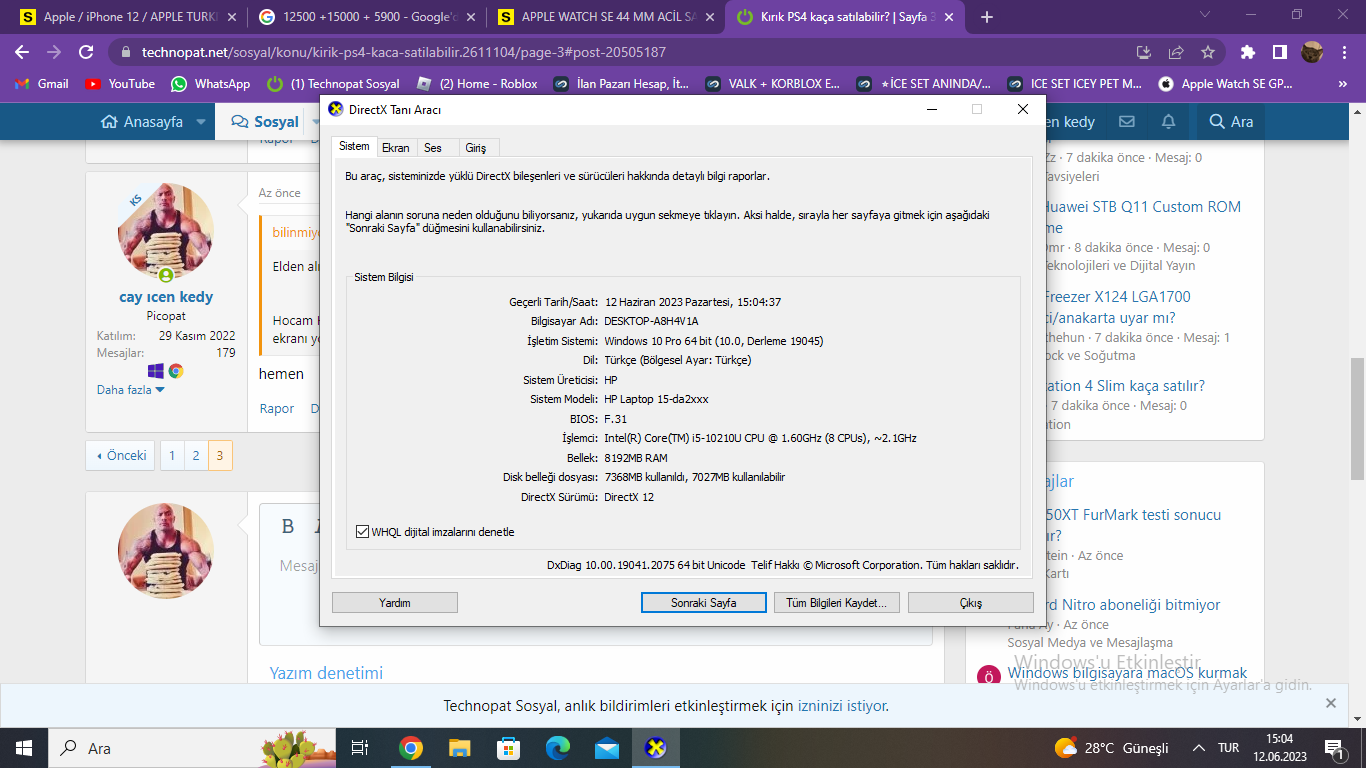The image size is (1366, 768).
Task: Click Sonraki Sayfa button
Action: tap(704, 603)
